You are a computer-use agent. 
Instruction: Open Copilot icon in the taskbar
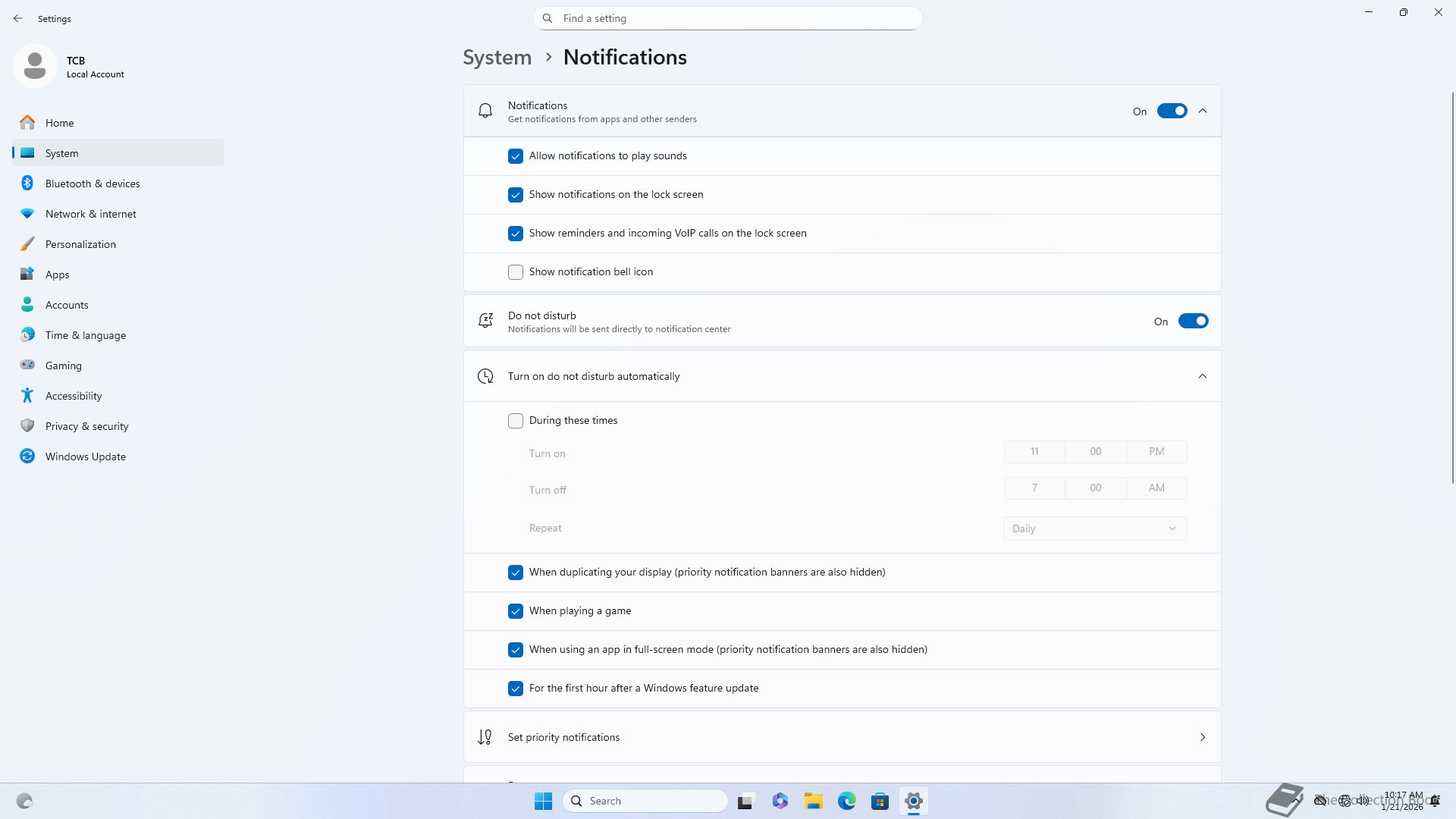pos(780,801)
